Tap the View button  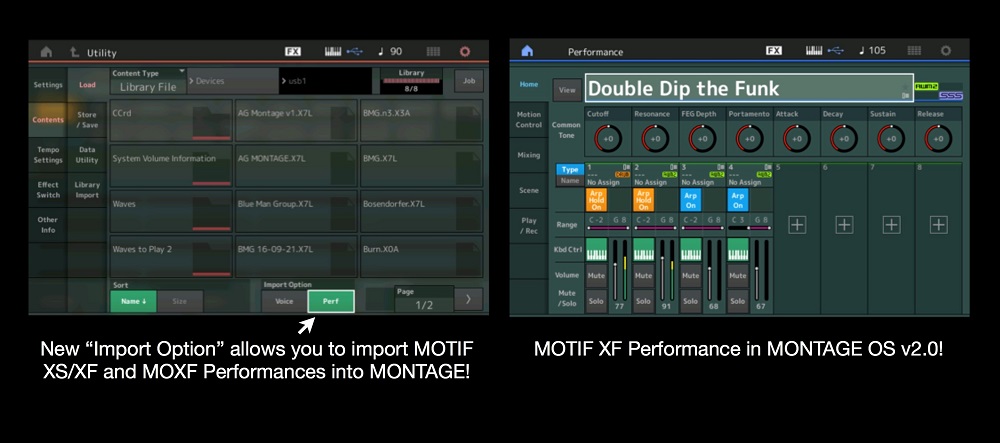[567, 90]
